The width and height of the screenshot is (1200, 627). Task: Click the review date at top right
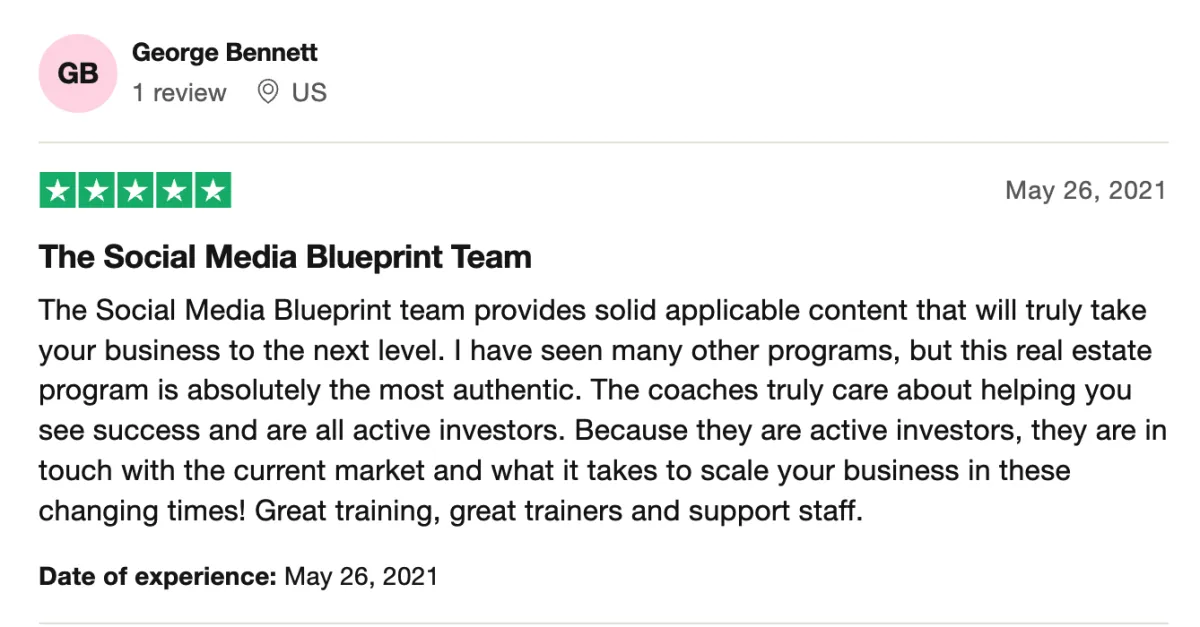pos(1085,190)
